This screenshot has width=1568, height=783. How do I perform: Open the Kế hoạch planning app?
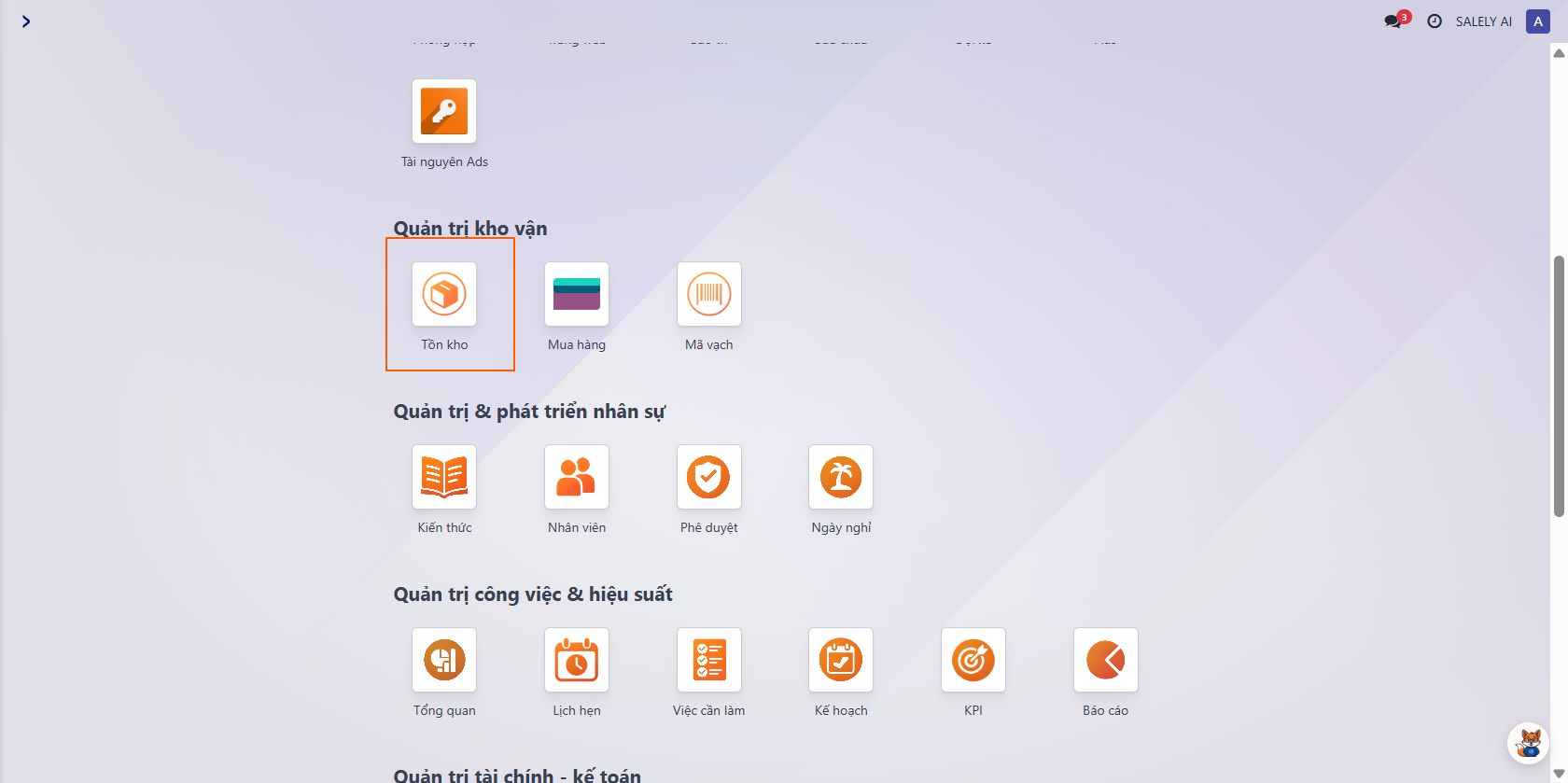pyautogui.click(x=841, y=661)
